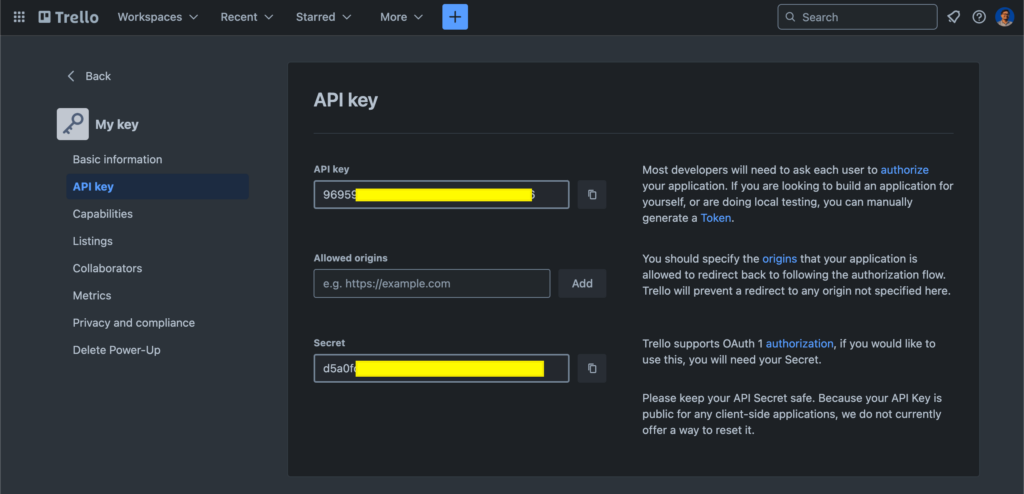The width and height of the screenshot is (1024, 494).
Task: Focus the Allowed origins input
Action: 432,284
